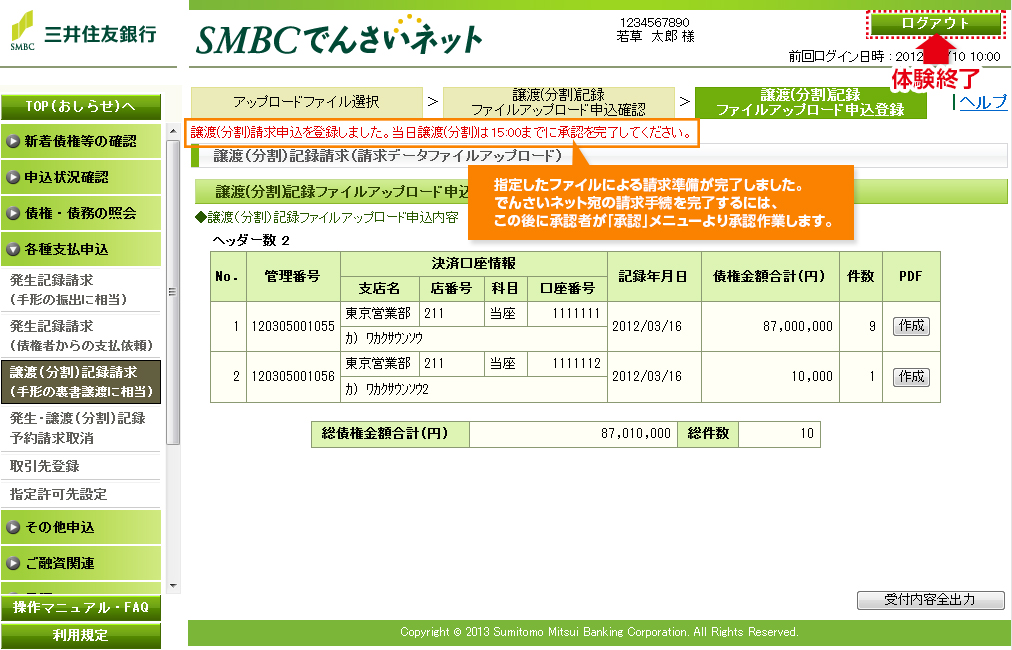Expand その他申込 menu section
Screen dimensions: 1012x650
coord(81,527)
